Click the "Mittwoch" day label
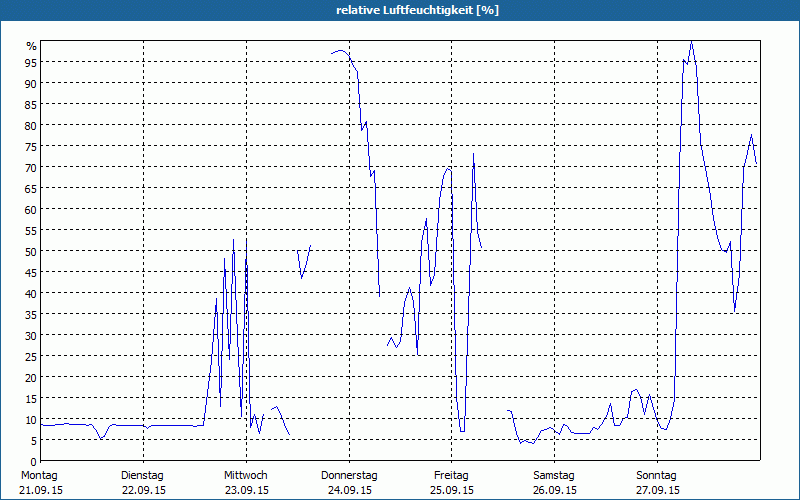Screen dimensions: 800x500 click(246, 475)
